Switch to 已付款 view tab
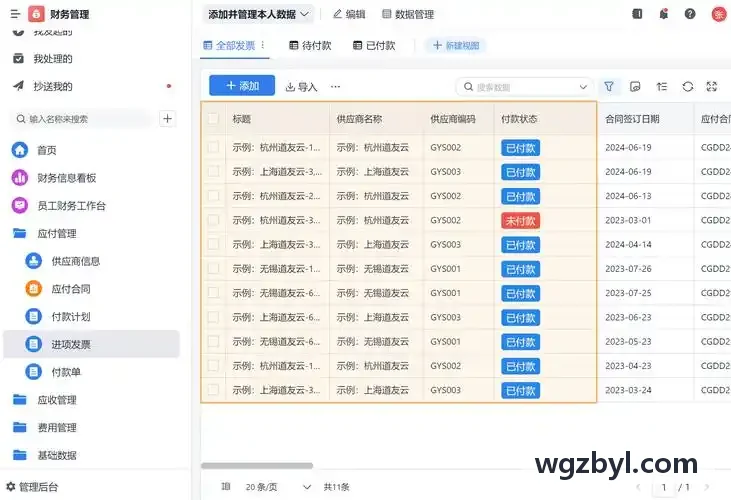Screen dimensions: 731x500 (x=374, y=45)
